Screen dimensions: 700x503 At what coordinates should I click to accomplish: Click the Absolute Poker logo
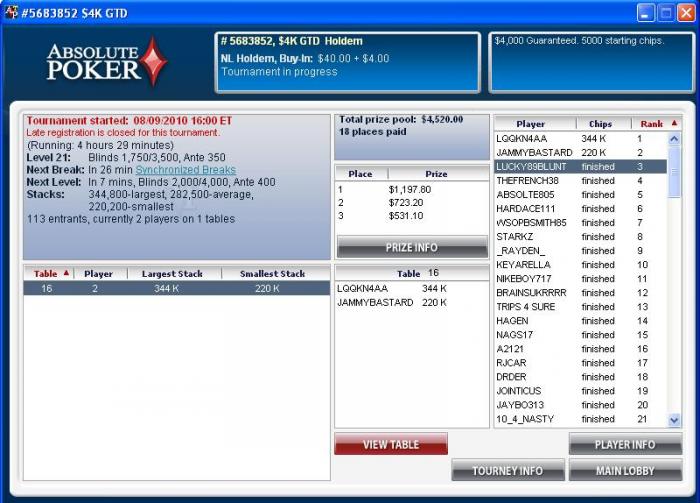107,62
